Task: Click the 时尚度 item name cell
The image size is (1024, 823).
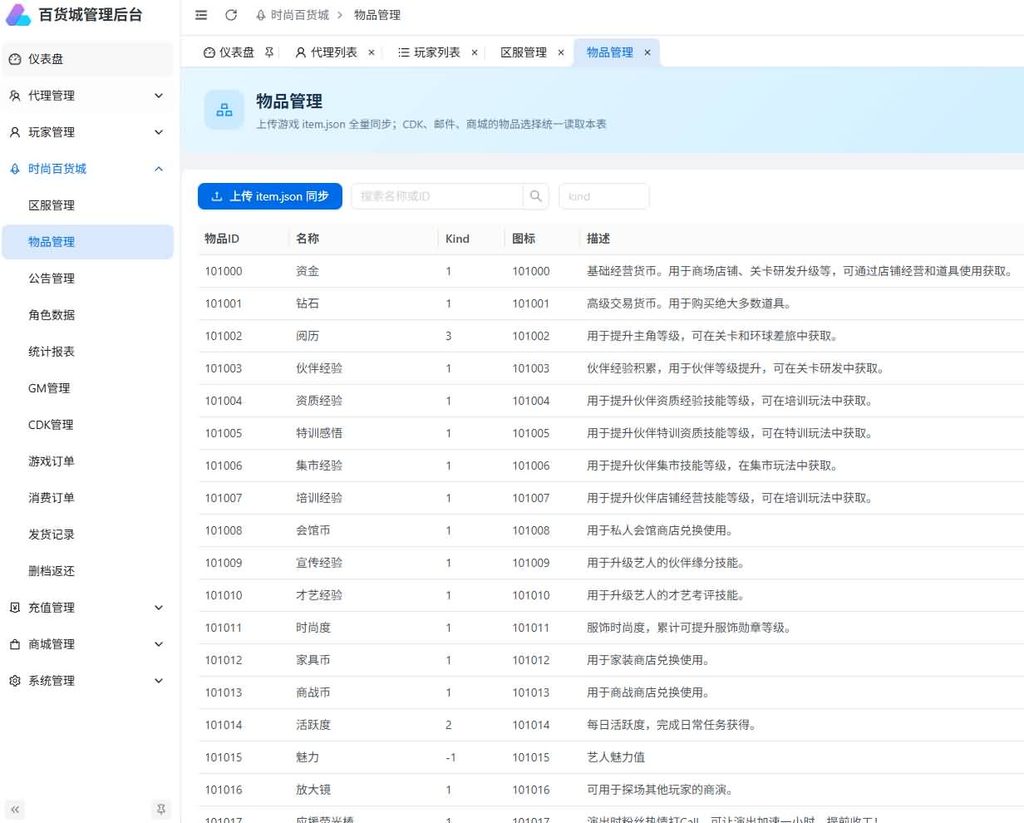Action: click(313, 628)
